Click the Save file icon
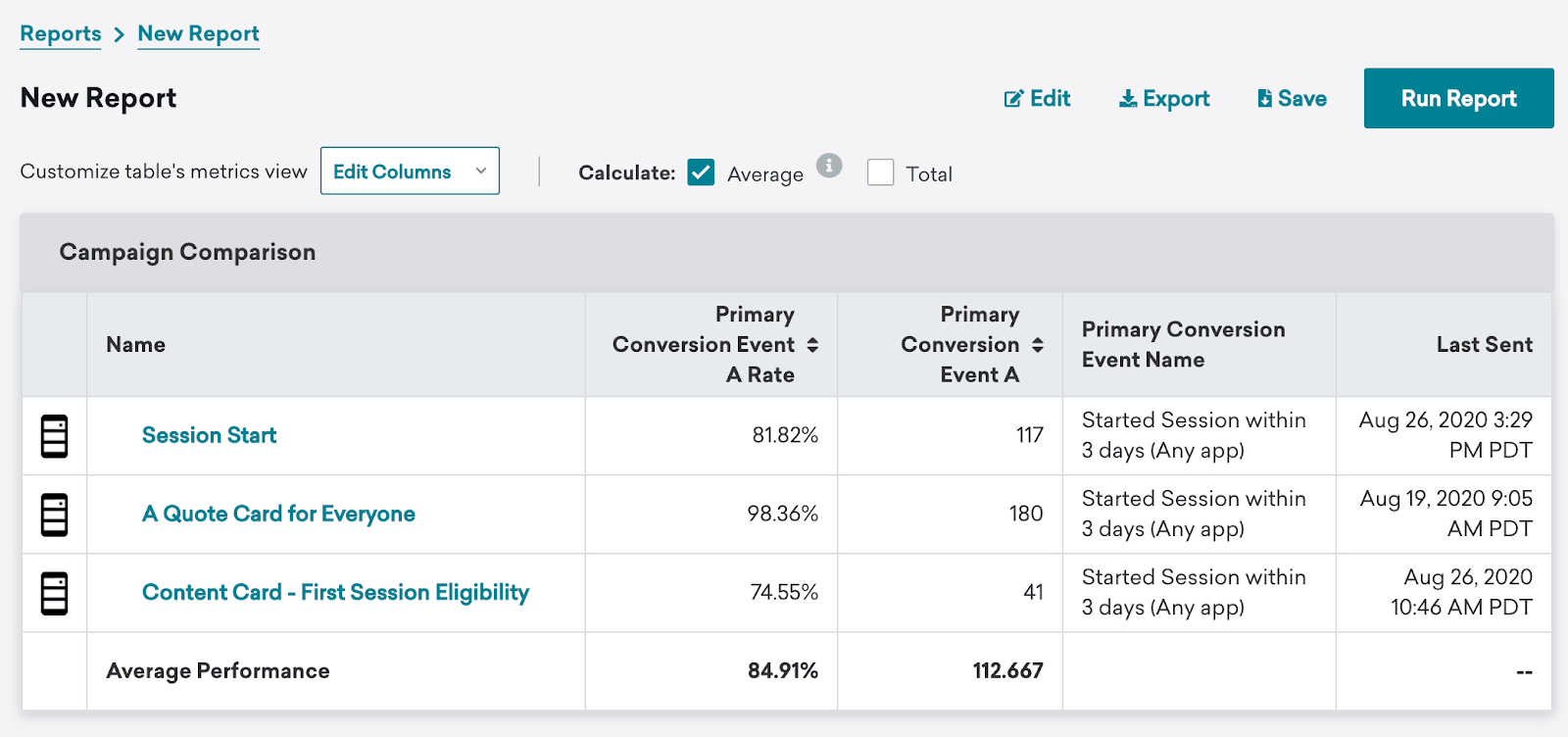Viewport: 1568px width, 737px height. coord(1265,99)
